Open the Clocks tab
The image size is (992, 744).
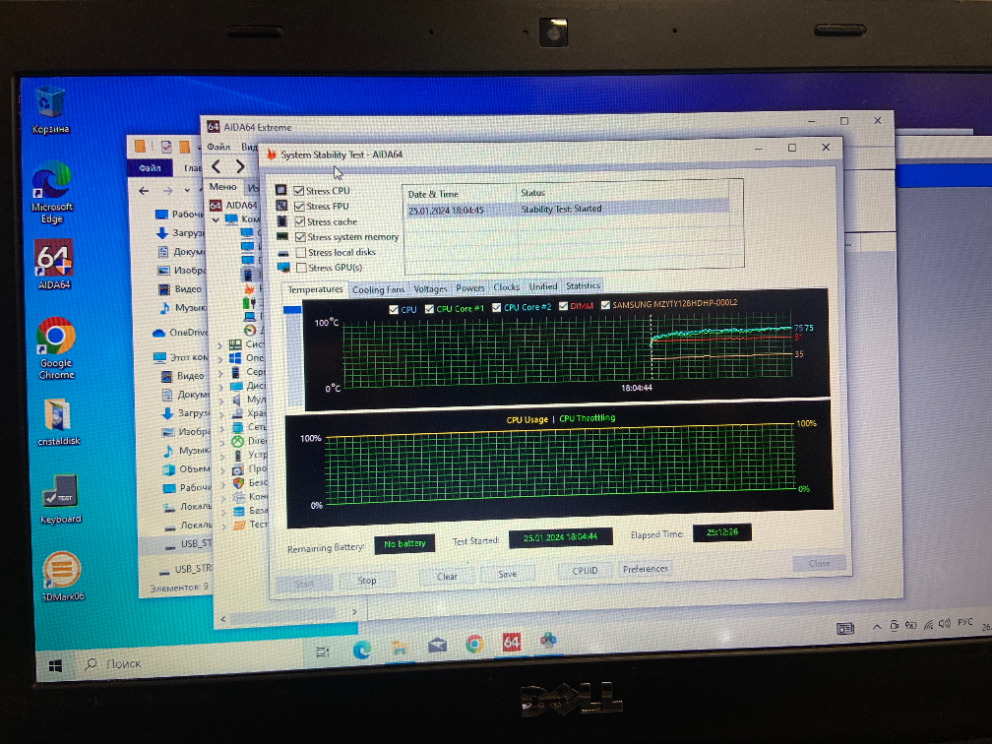point(506,287)
